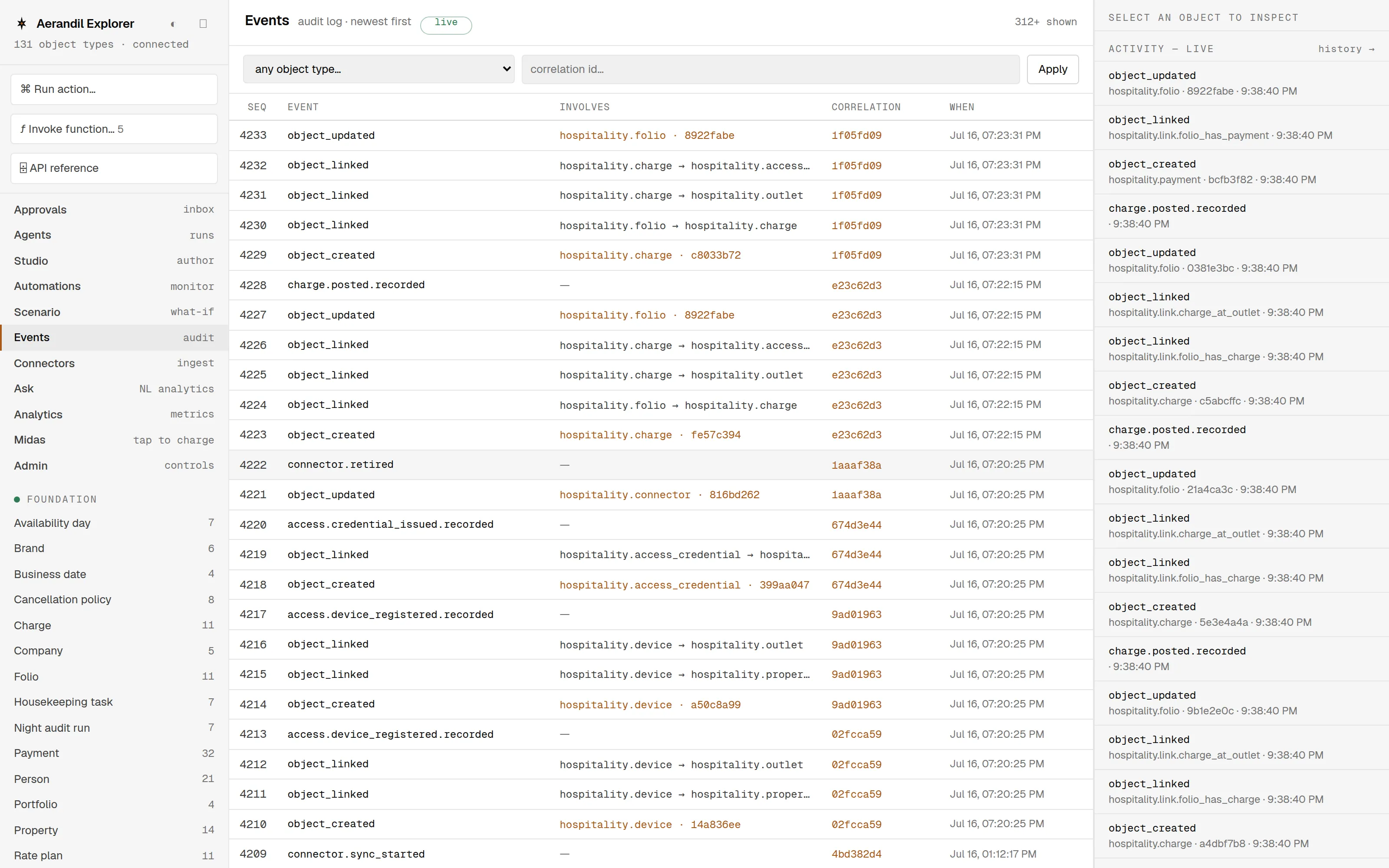This screenshot has height=868, width=1389.
Task: Open Admin controls
Action: point(114,465)
